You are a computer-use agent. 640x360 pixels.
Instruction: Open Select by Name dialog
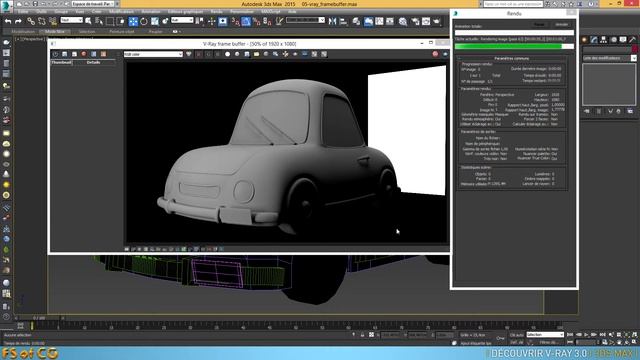99,21
